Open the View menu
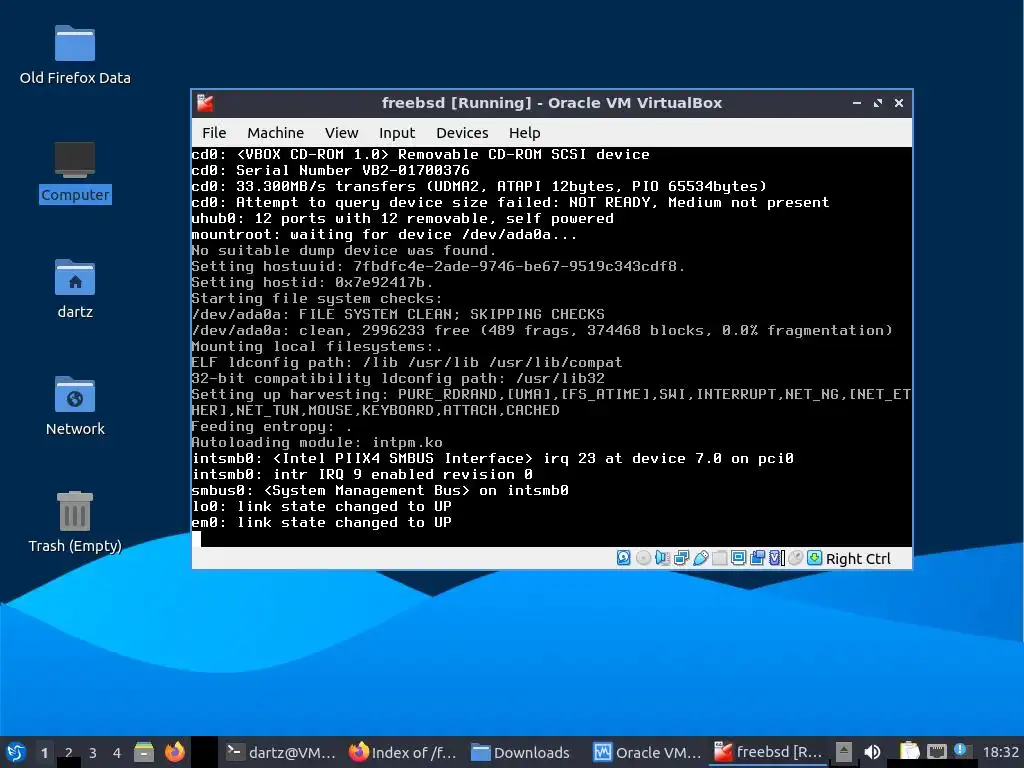 [x=342, y=133]
